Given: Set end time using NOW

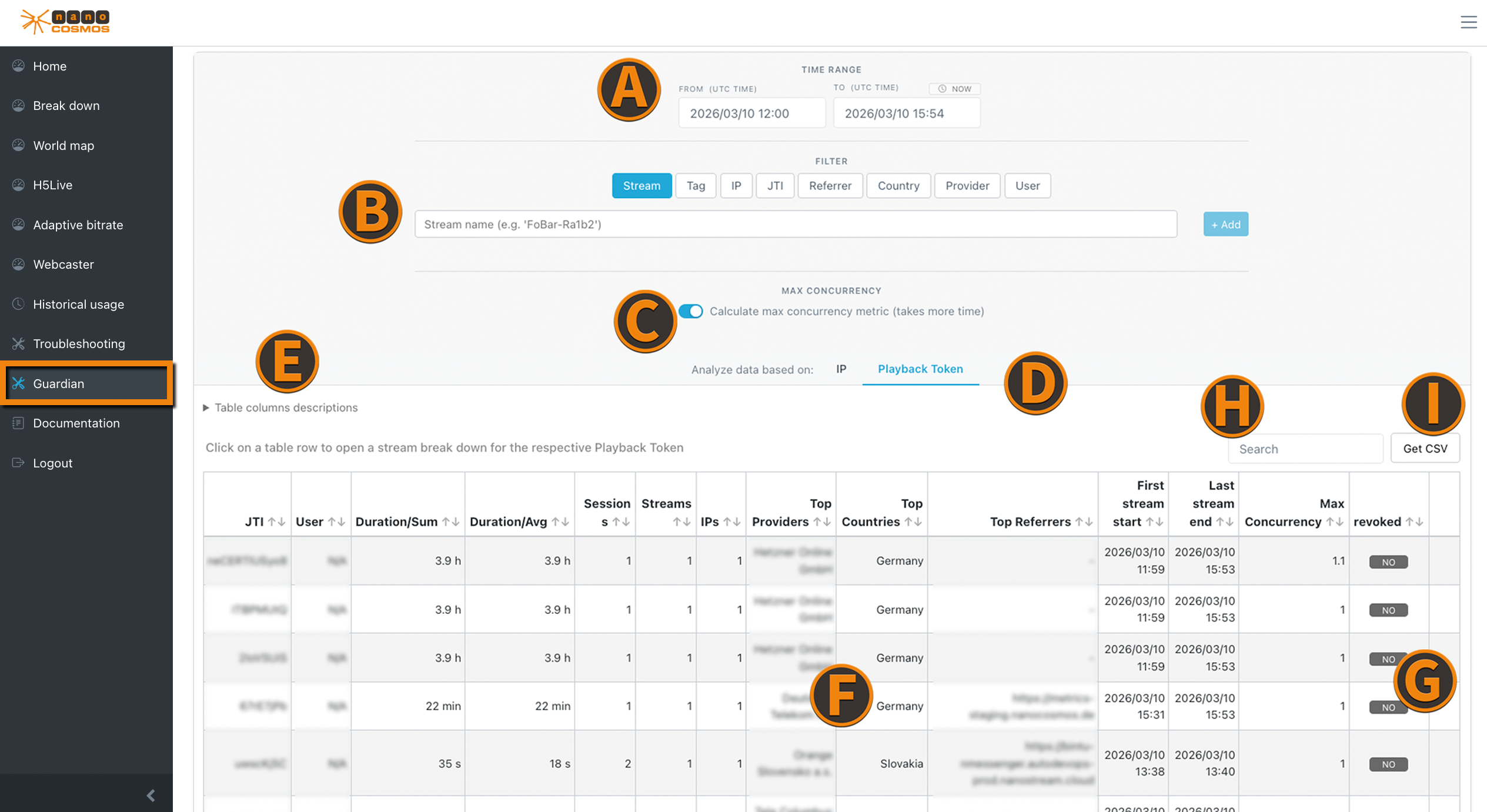Looking at the screenshot, I should tap(954, 89).
